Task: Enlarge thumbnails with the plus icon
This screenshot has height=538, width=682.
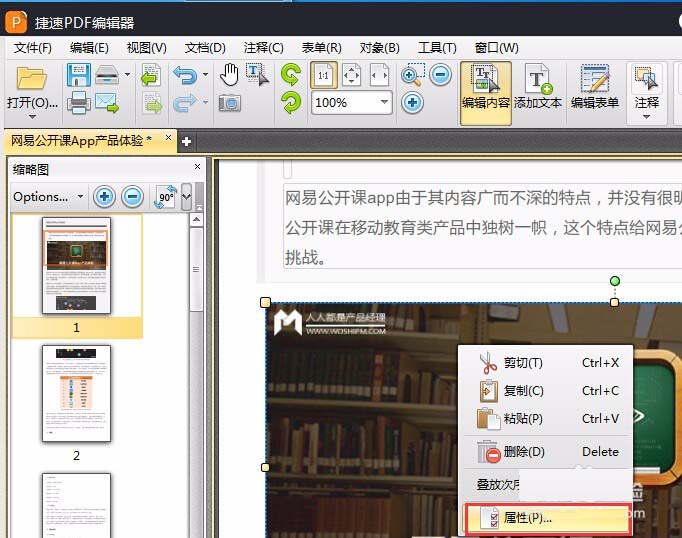Action: 105,197
